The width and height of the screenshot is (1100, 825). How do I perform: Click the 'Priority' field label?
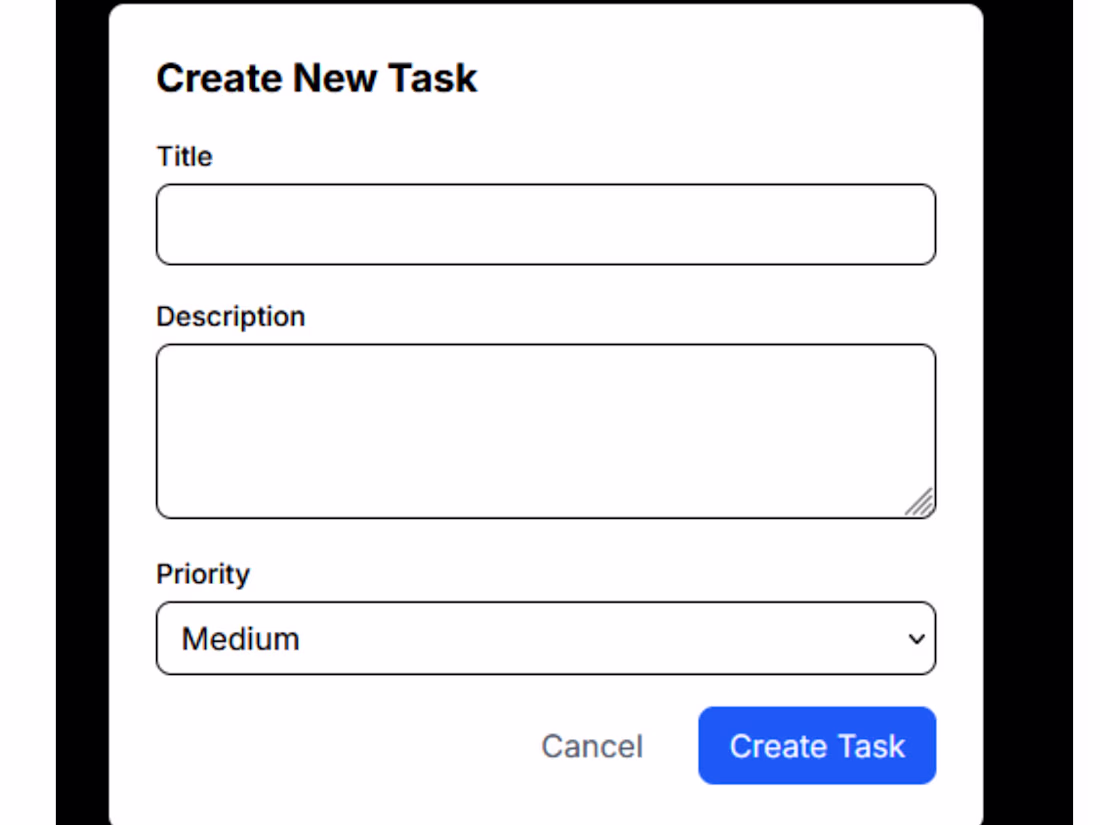[203, 575]
